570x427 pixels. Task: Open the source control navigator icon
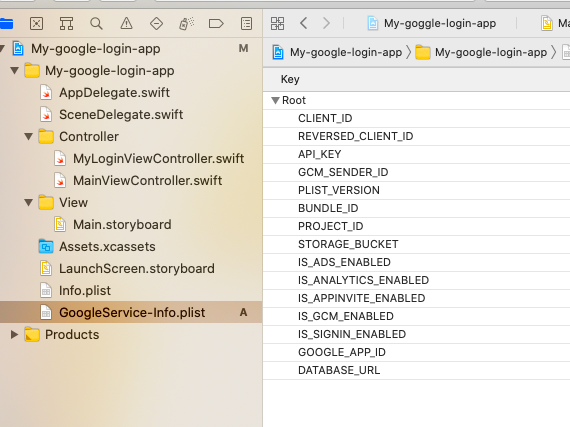click(x=36, y=24)
